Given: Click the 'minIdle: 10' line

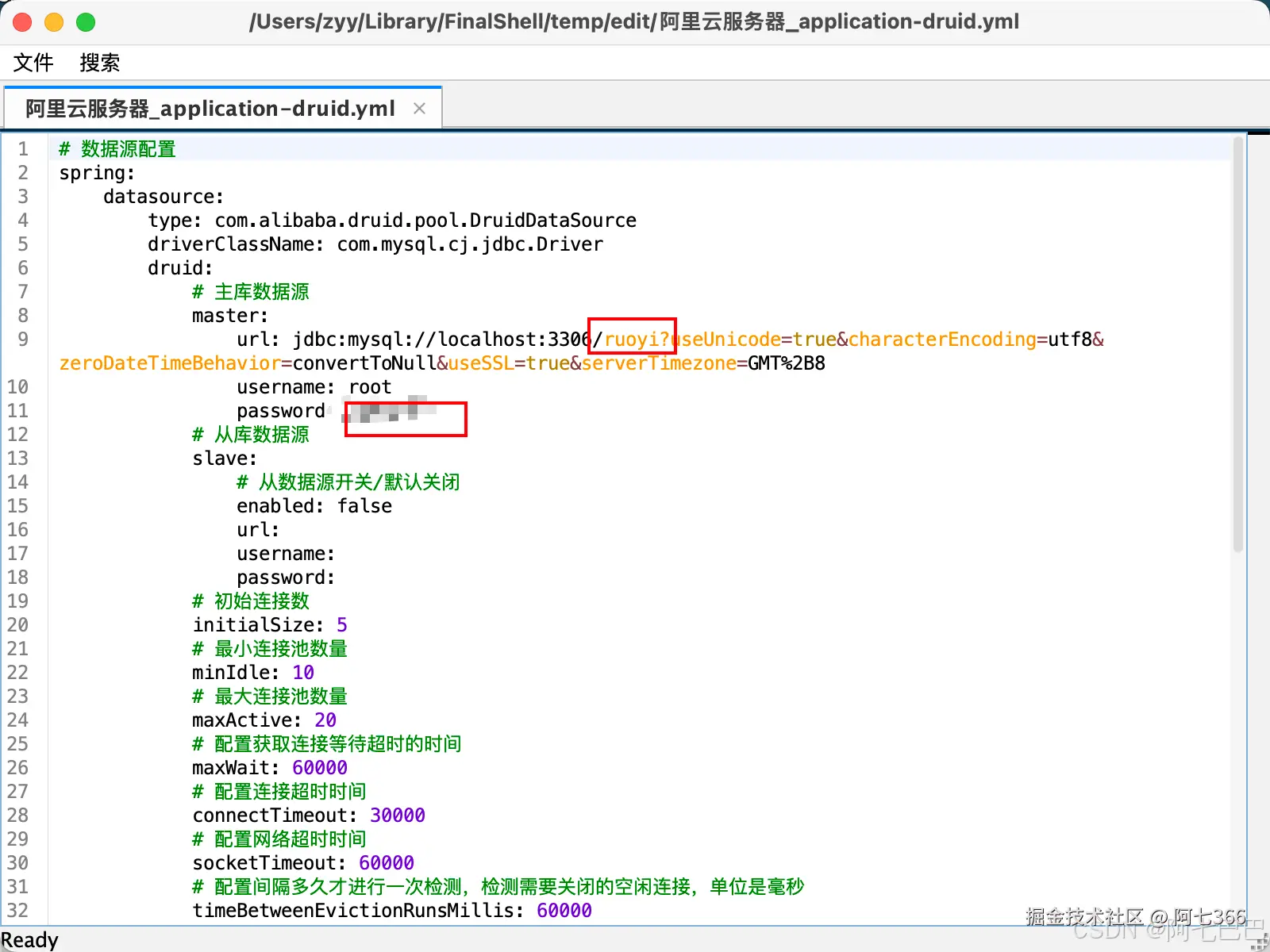Looking at the screenshot, I should 253,673.
